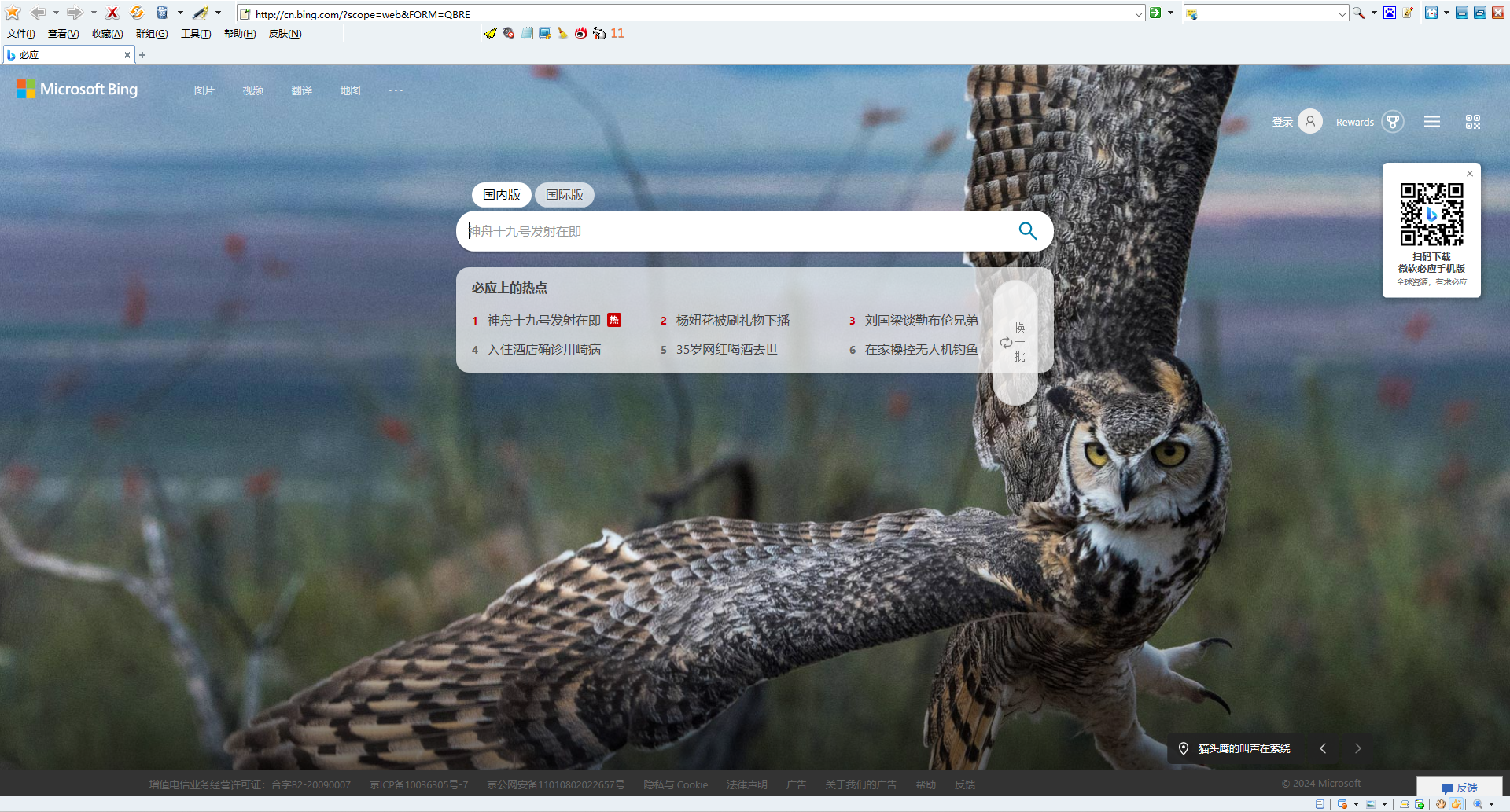Expand the highlighter tool dropdown arrow
Image resolution: width=1510 pixels, height=812 pixels.
pyautogui.click(x=219, y=13)
